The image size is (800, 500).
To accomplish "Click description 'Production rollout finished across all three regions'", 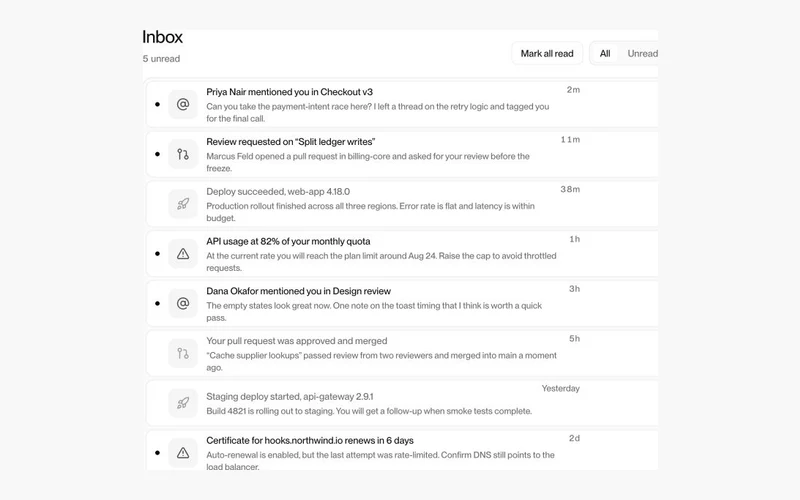I will coord(302,206).
